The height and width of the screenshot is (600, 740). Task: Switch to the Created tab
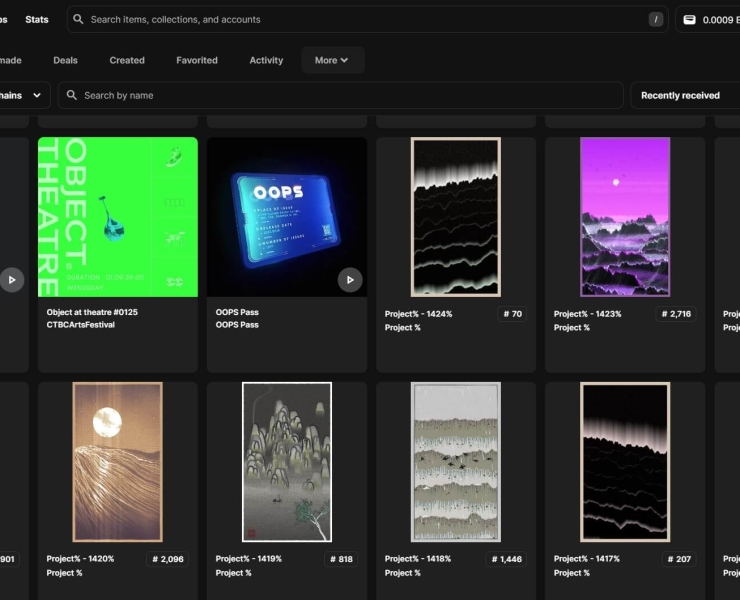click(127, 60)
